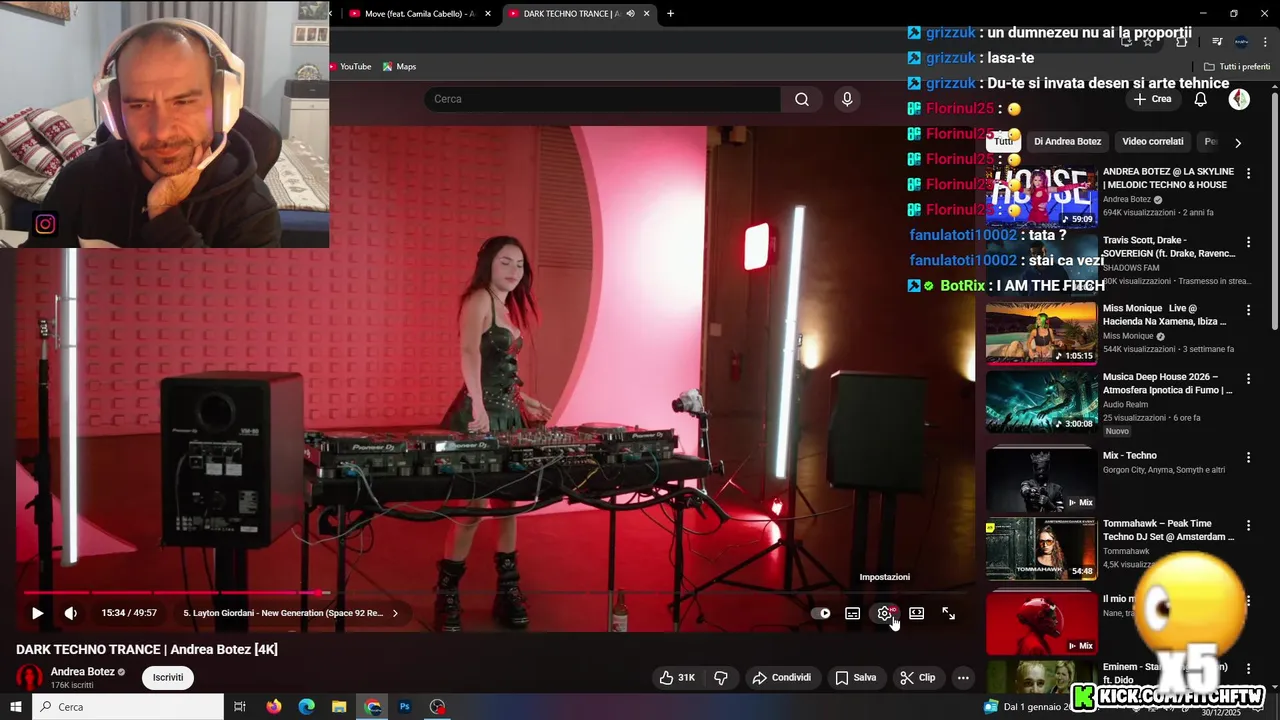This screenshot has width=1280, height=720.
Task: Open options for Travis Scott SOVEREIGN video
Action: tap(1248, 242)
